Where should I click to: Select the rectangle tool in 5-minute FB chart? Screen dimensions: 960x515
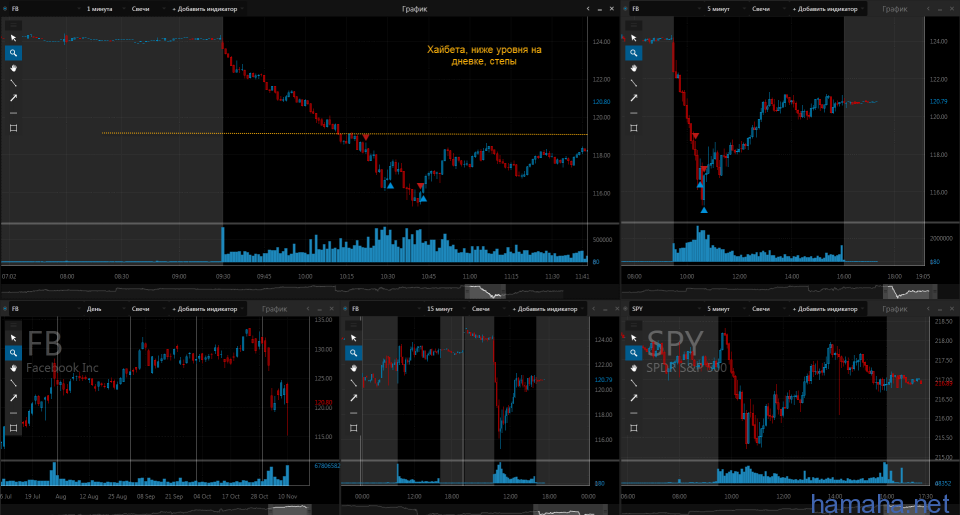634,128
